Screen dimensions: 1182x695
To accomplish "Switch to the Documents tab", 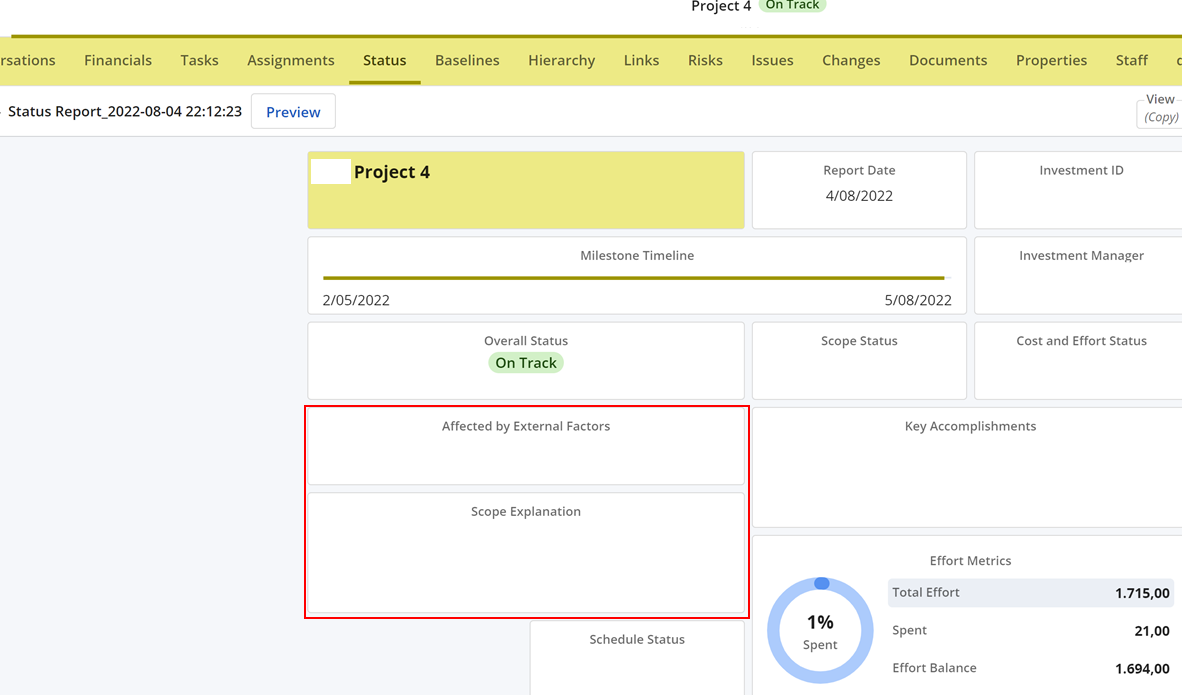I will pyautogui.click(x=948, y=60).
